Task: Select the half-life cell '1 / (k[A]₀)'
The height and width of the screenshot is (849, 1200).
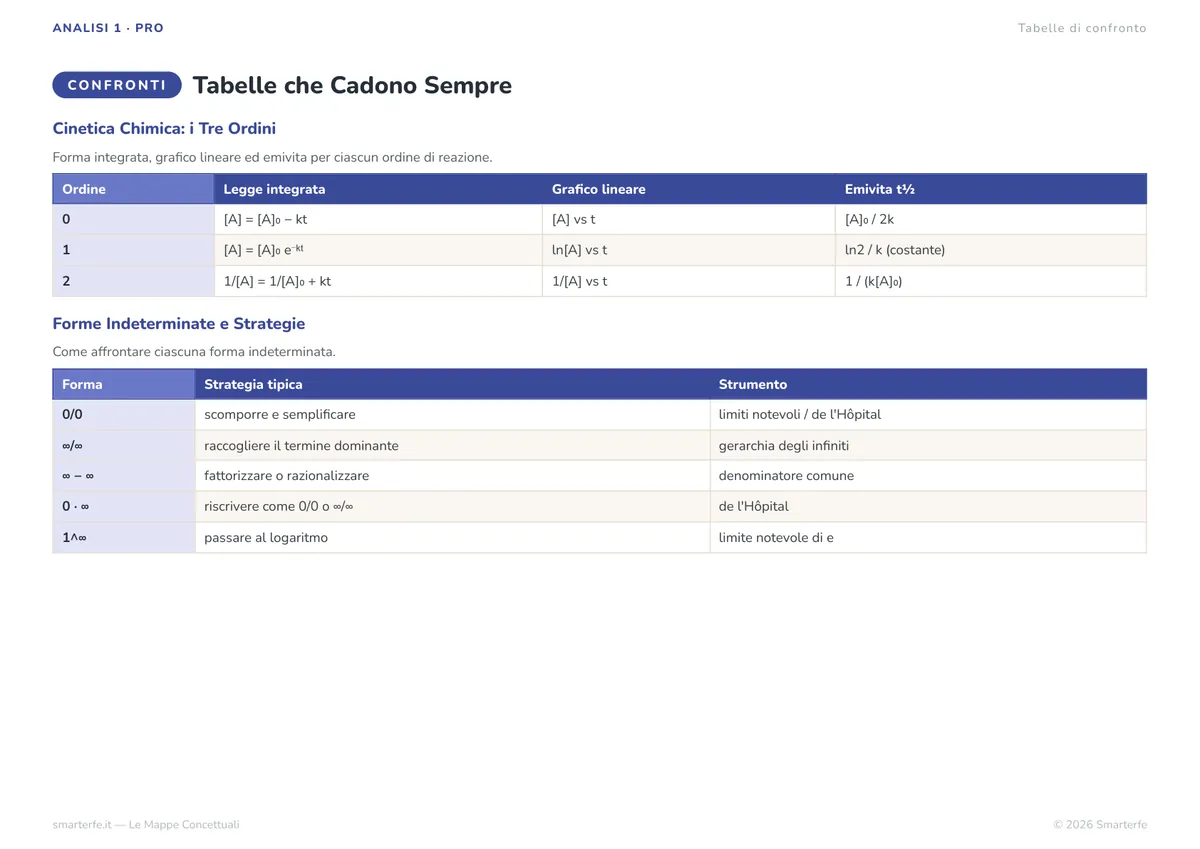Action: click(x=991, y=281)
